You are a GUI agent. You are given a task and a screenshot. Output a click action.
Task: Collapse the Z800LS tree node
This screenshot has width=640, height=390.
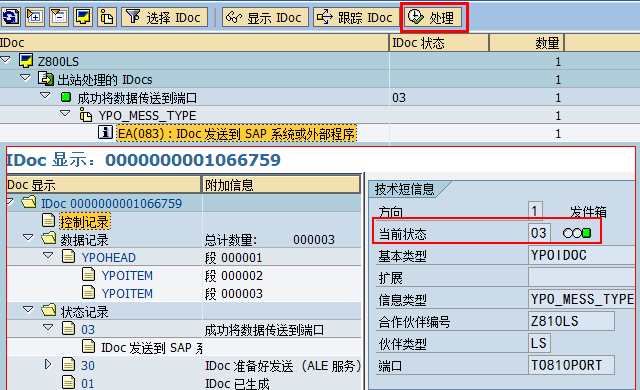click(x=6, y=60)
